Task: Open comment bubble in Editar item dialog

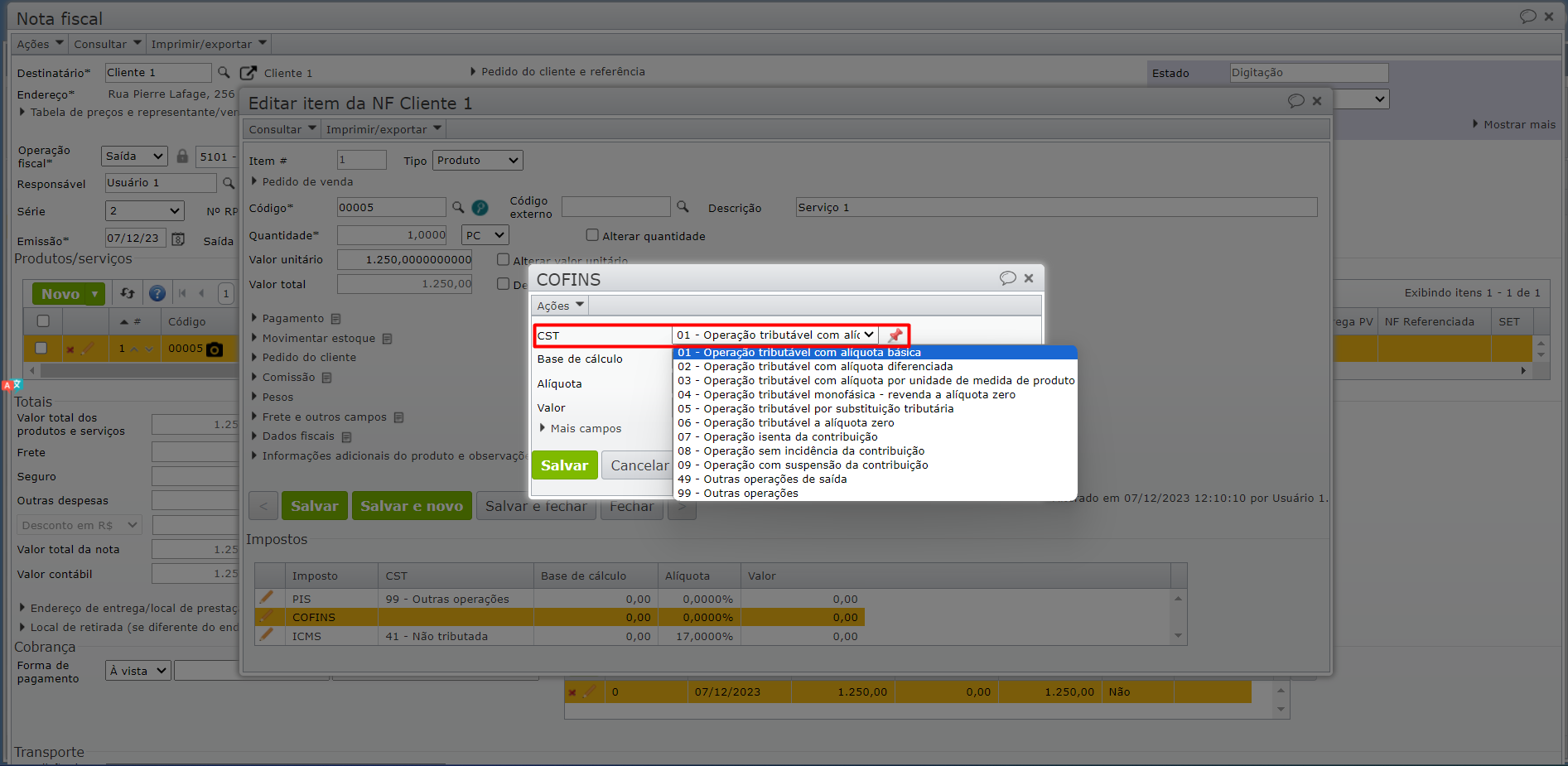Action: point(1296,101)
